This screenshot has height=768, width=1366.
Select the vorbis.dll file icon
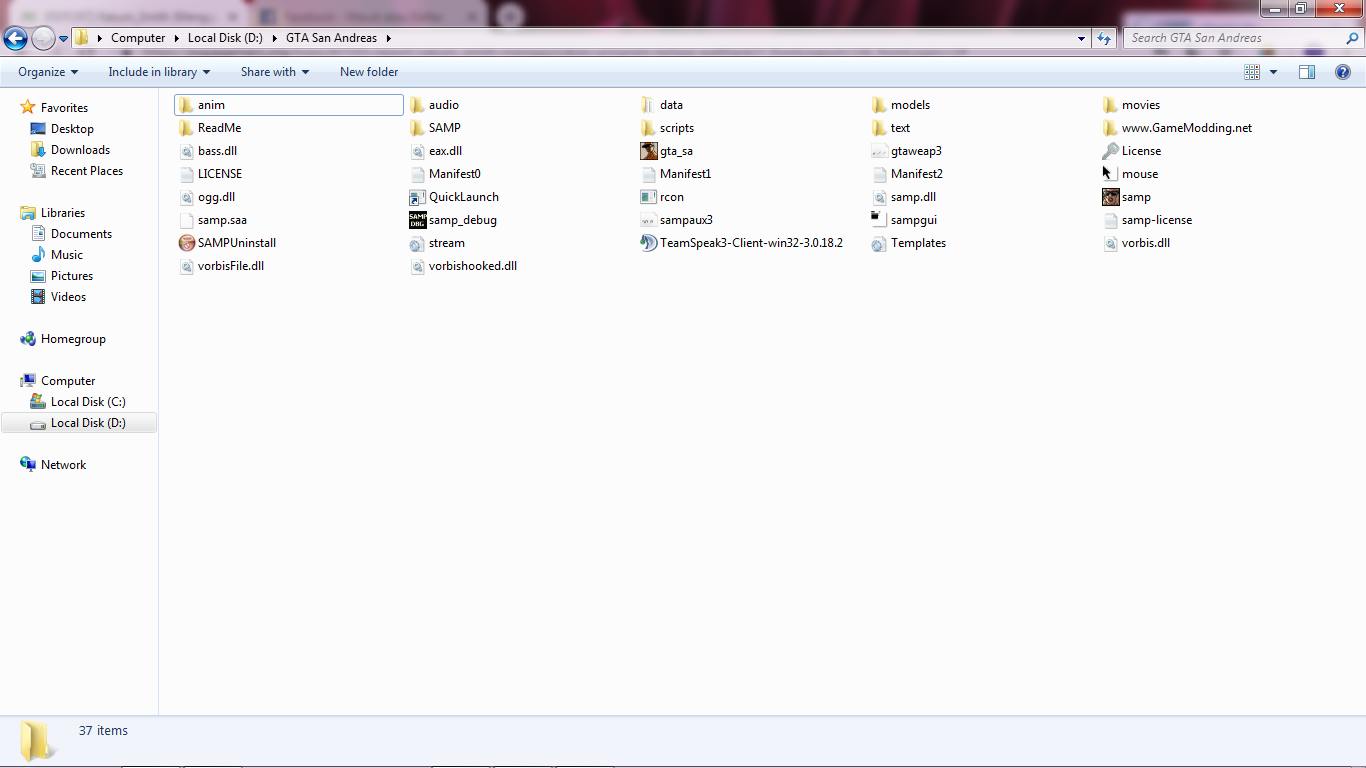(x=1111, y=243)
